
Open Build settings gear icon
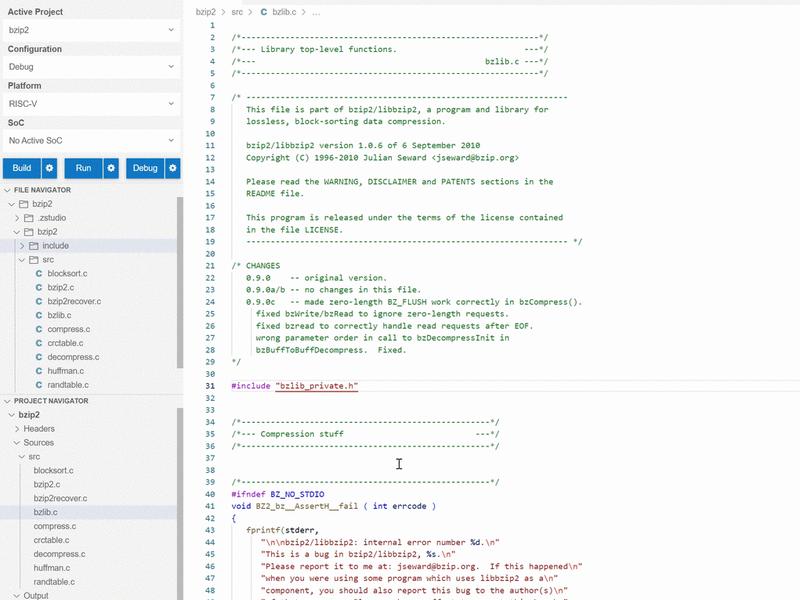pos(49,168)
